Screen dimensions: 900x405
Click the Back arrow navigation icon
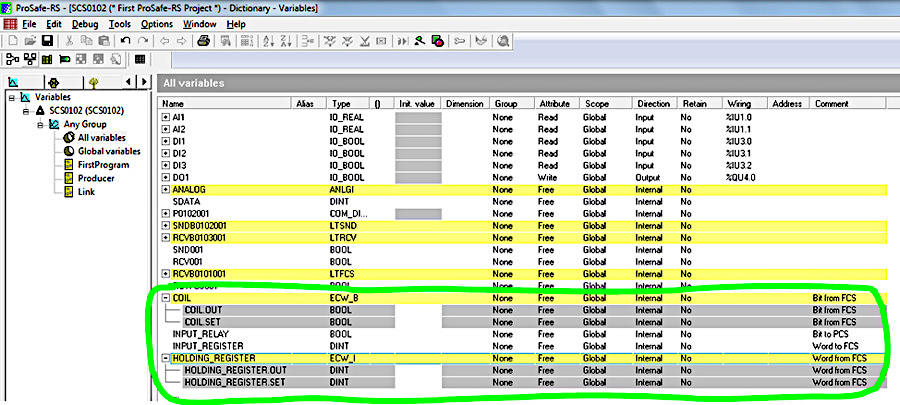coord(165,41)
